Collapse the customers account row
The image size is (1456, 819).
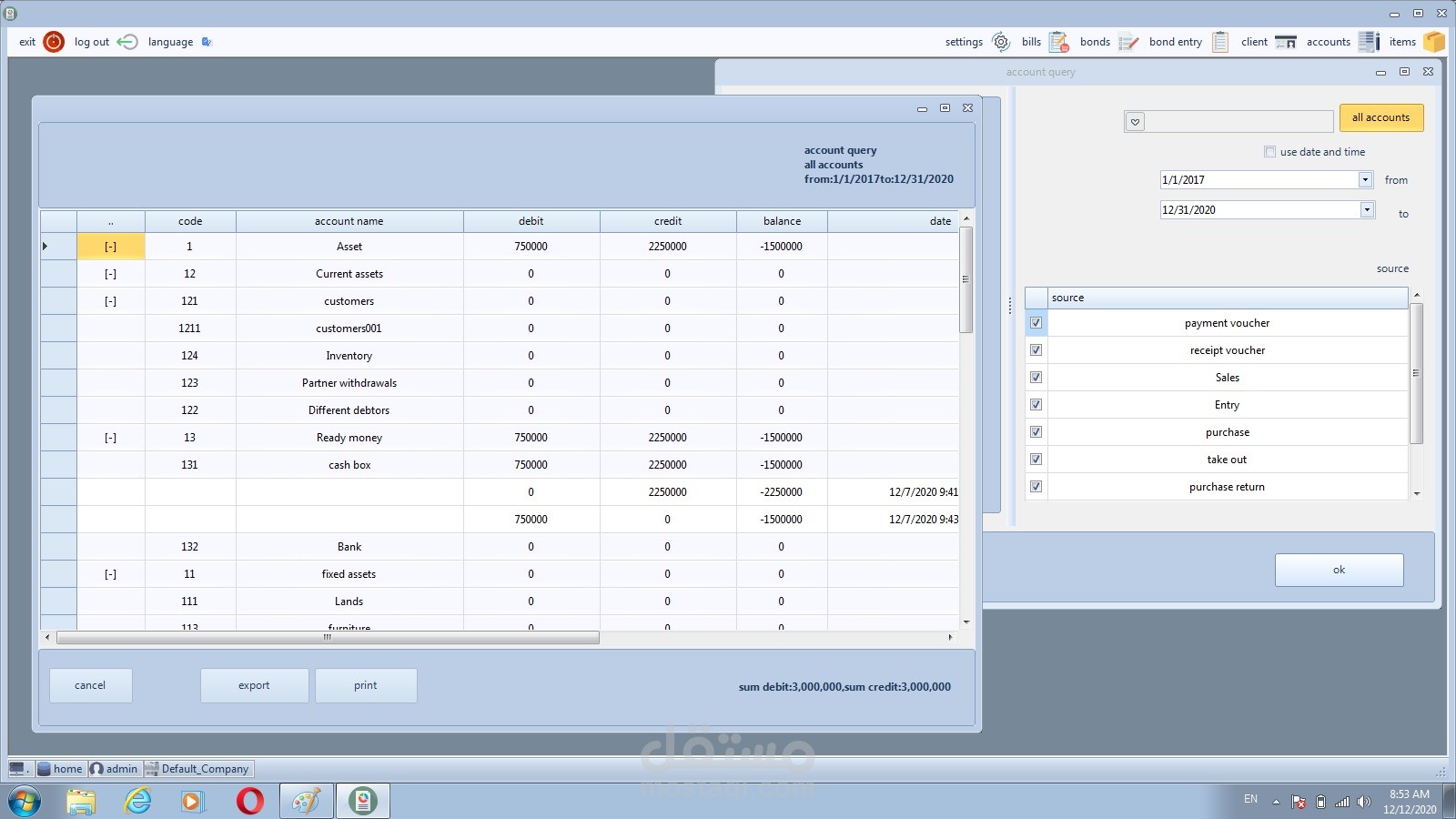click(x=110, y=301)
